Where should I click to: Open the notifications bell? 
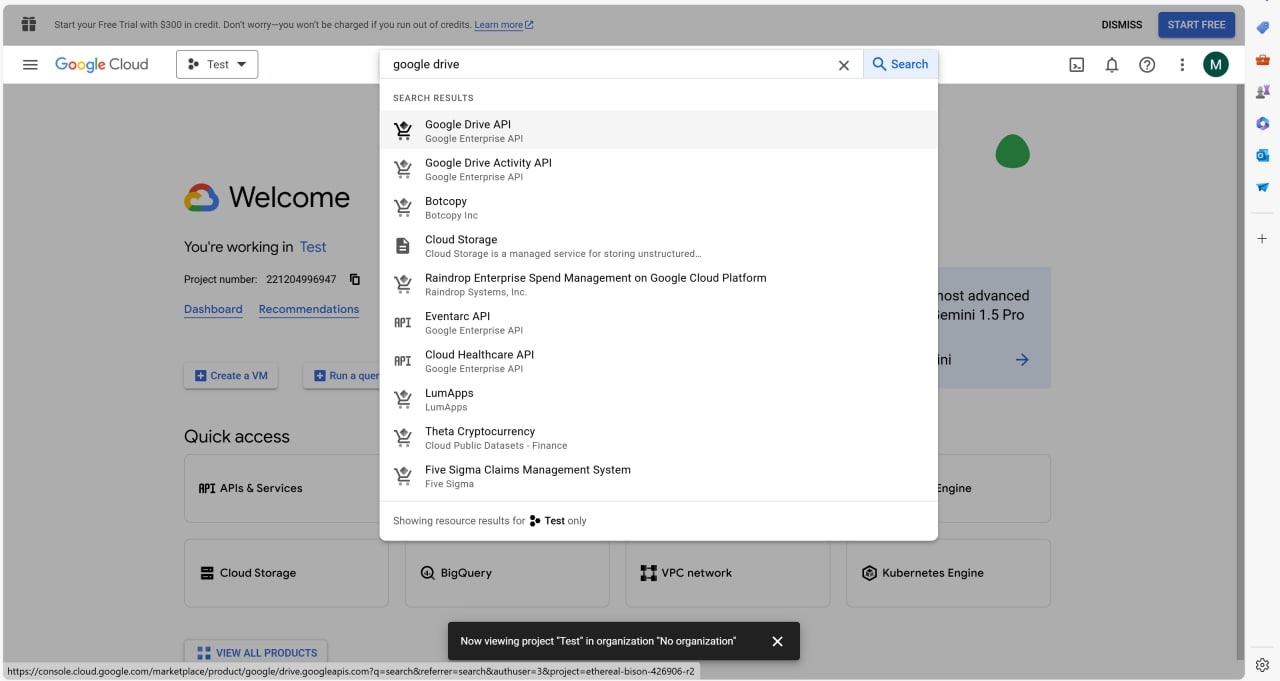click(x=1112, y=65)
